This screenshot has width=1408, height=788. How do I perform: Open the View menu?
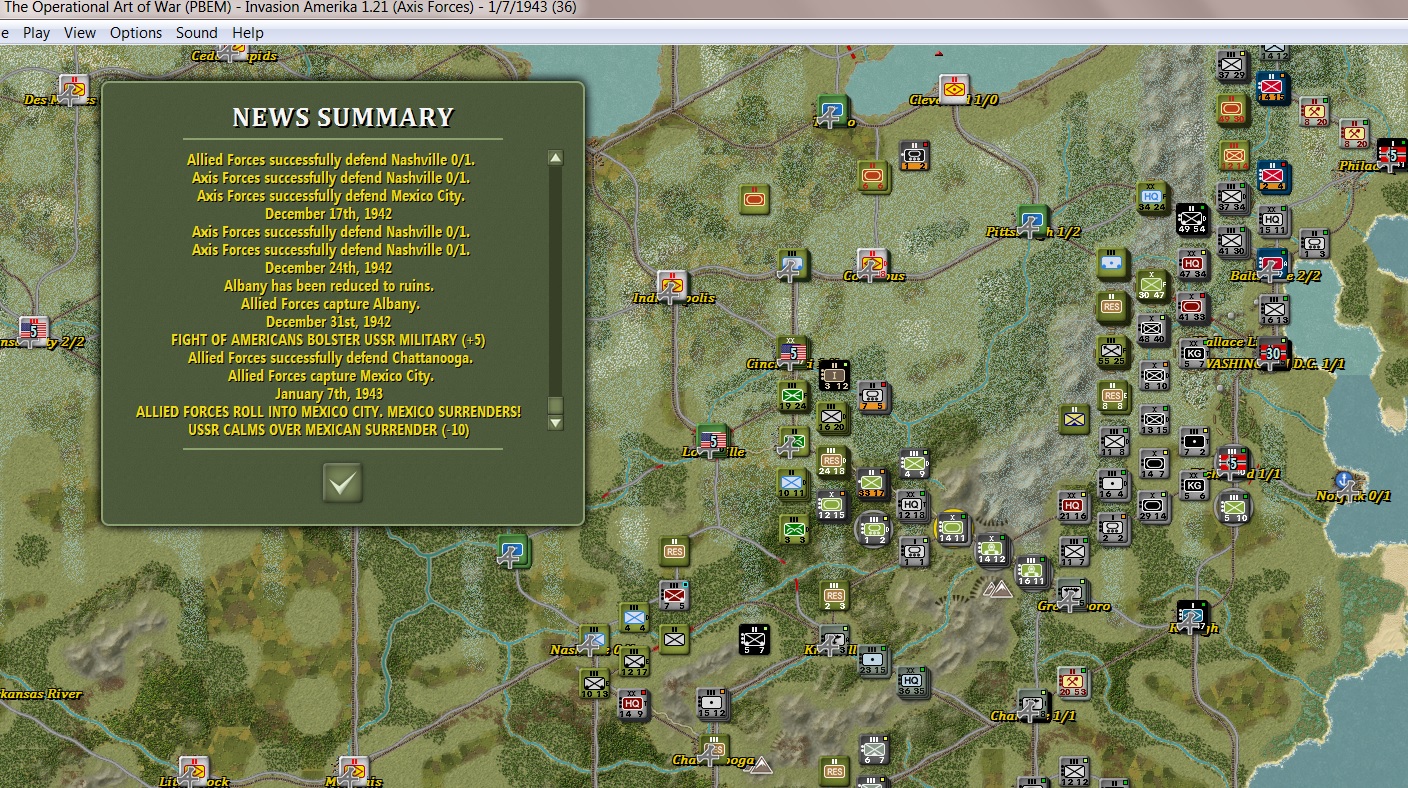[x=80, y=32]
